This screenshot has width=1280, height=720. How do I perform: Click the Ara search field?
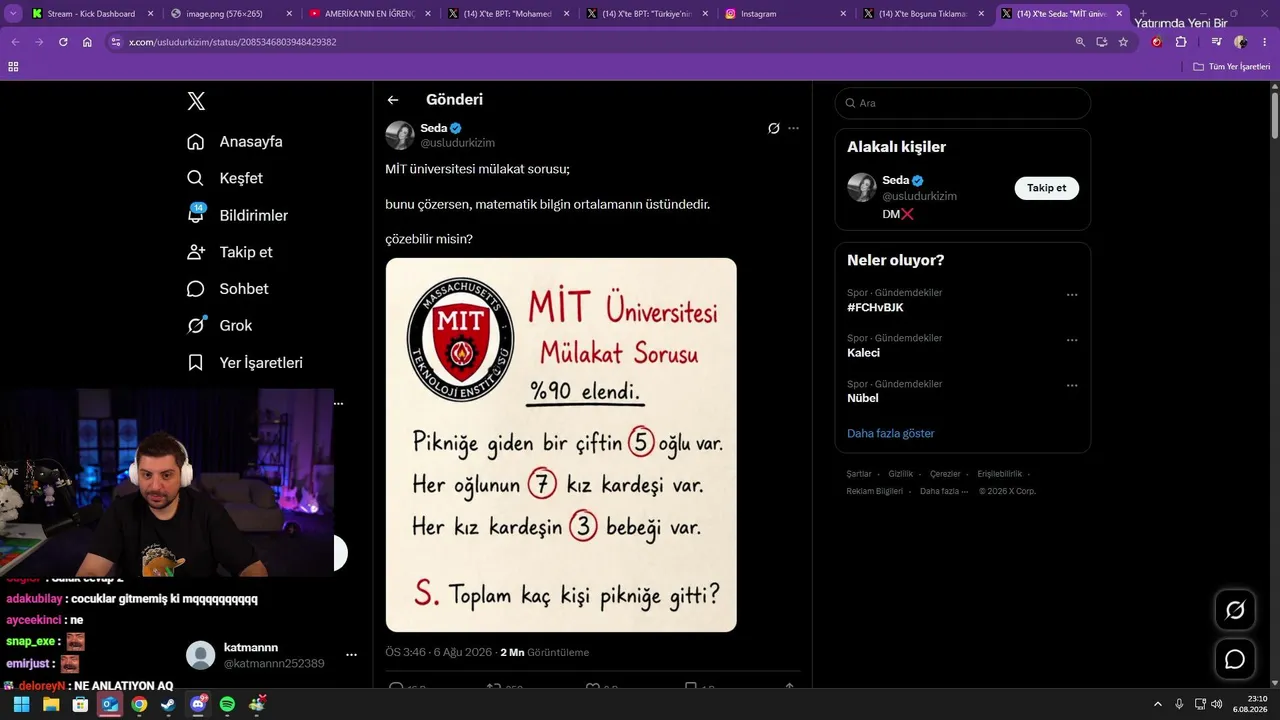click(963, 103)
